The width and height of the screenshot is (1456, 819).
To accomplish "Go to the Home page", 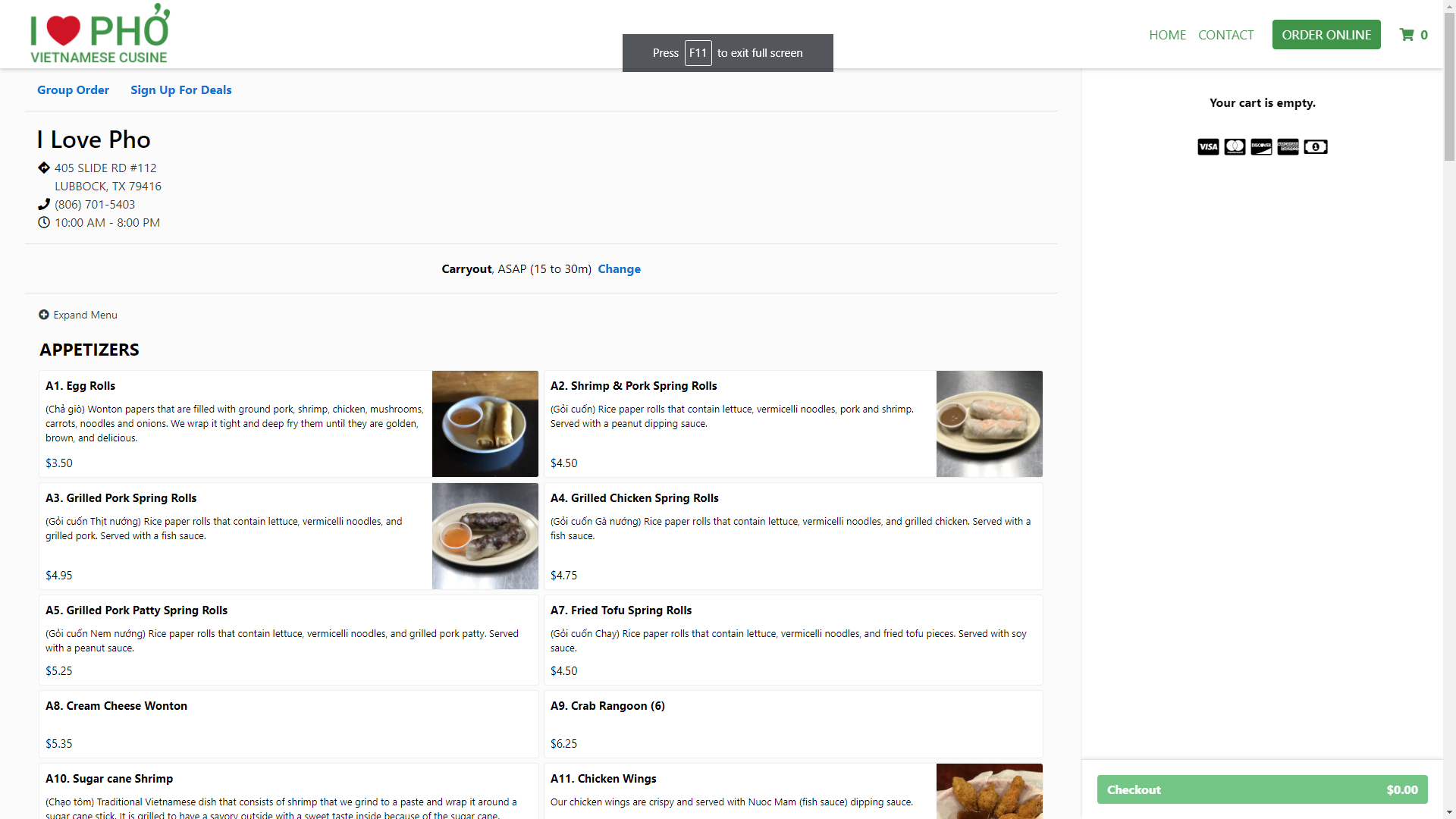I will pyautogui.click(x=1167, y=35).
